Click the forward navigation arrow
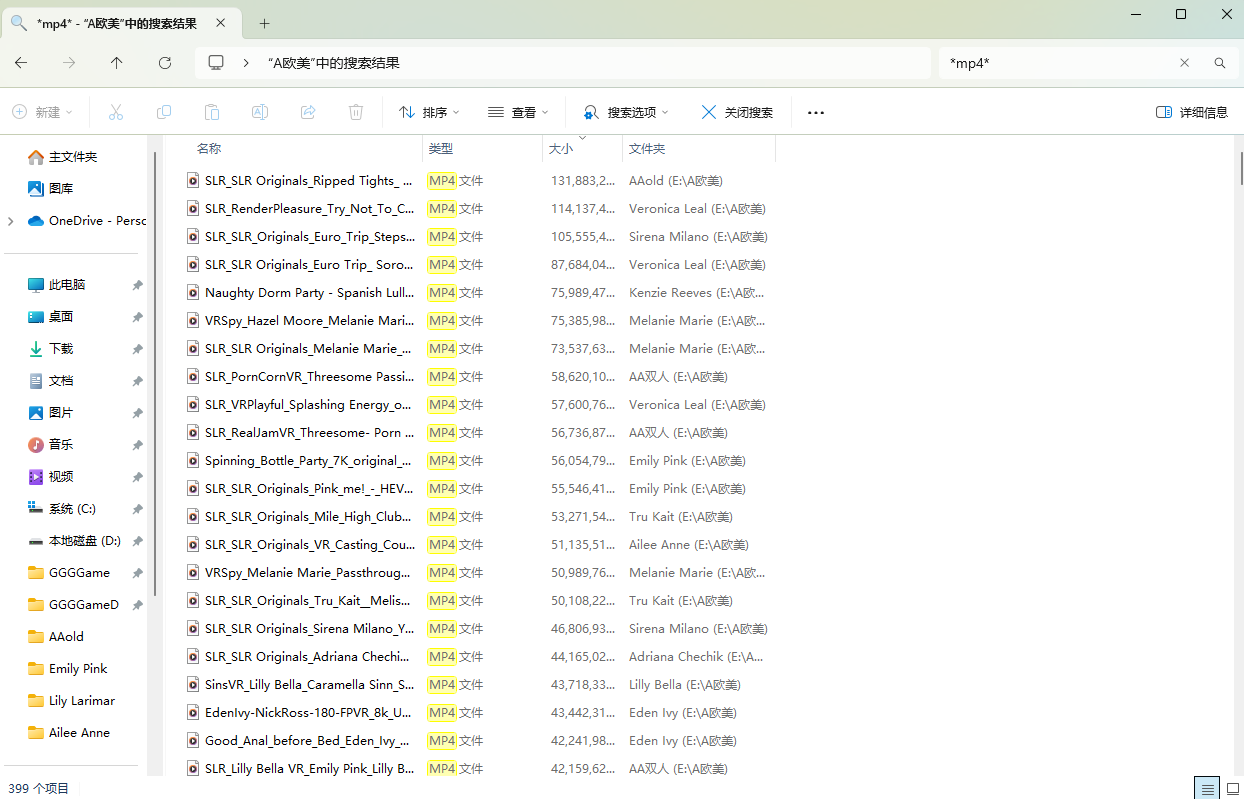Screen dimensions: 1244x799 pos(69,62)
